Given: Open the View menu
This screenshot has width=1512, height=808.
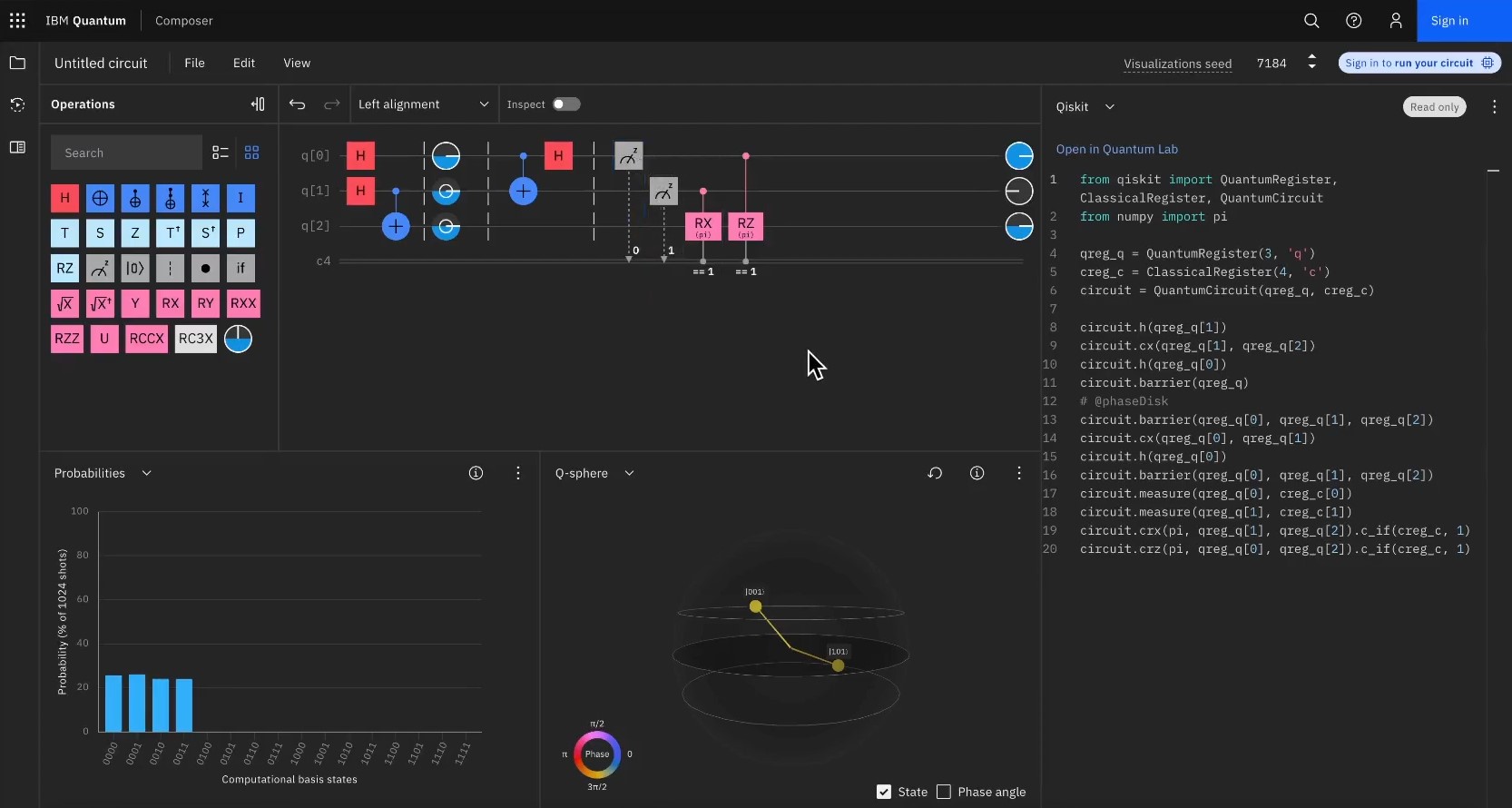Looking at the screenshot, I should tap(297, 63).
